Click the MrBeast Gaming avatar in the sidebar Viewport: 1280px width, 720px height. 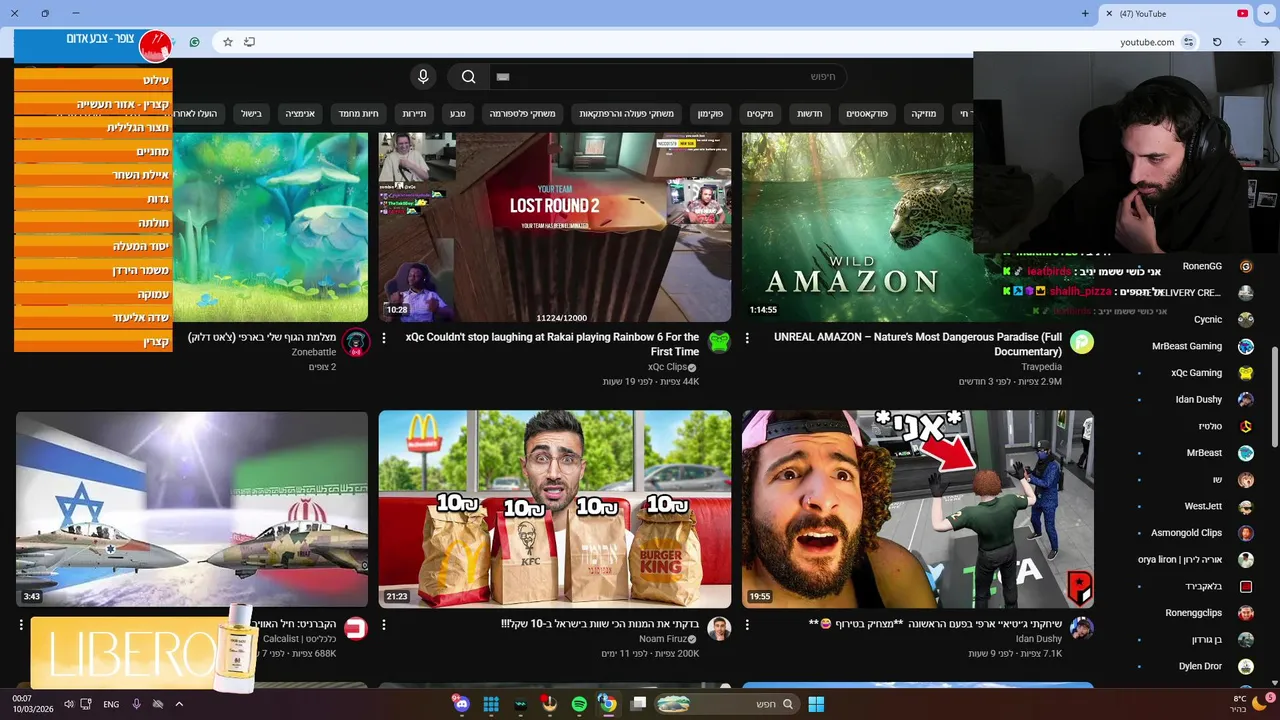click(1246, 346)
